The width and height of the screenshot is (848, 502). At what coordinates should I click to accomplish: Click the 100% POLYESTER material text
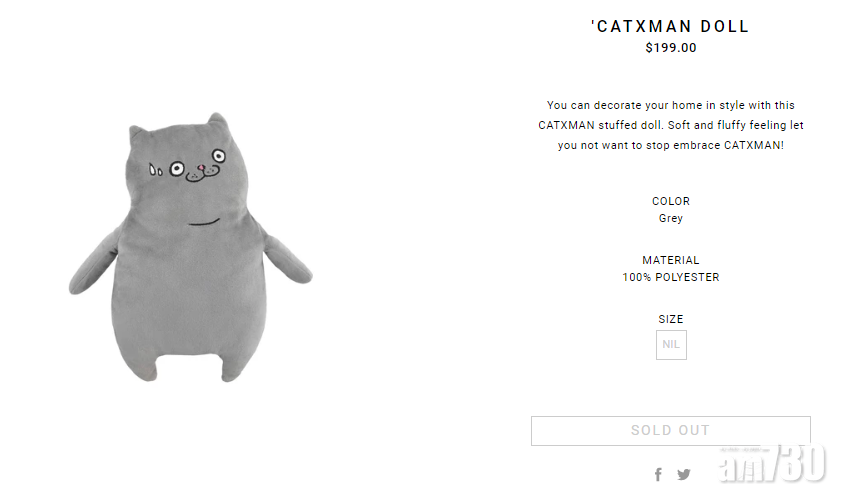[670, 277]
